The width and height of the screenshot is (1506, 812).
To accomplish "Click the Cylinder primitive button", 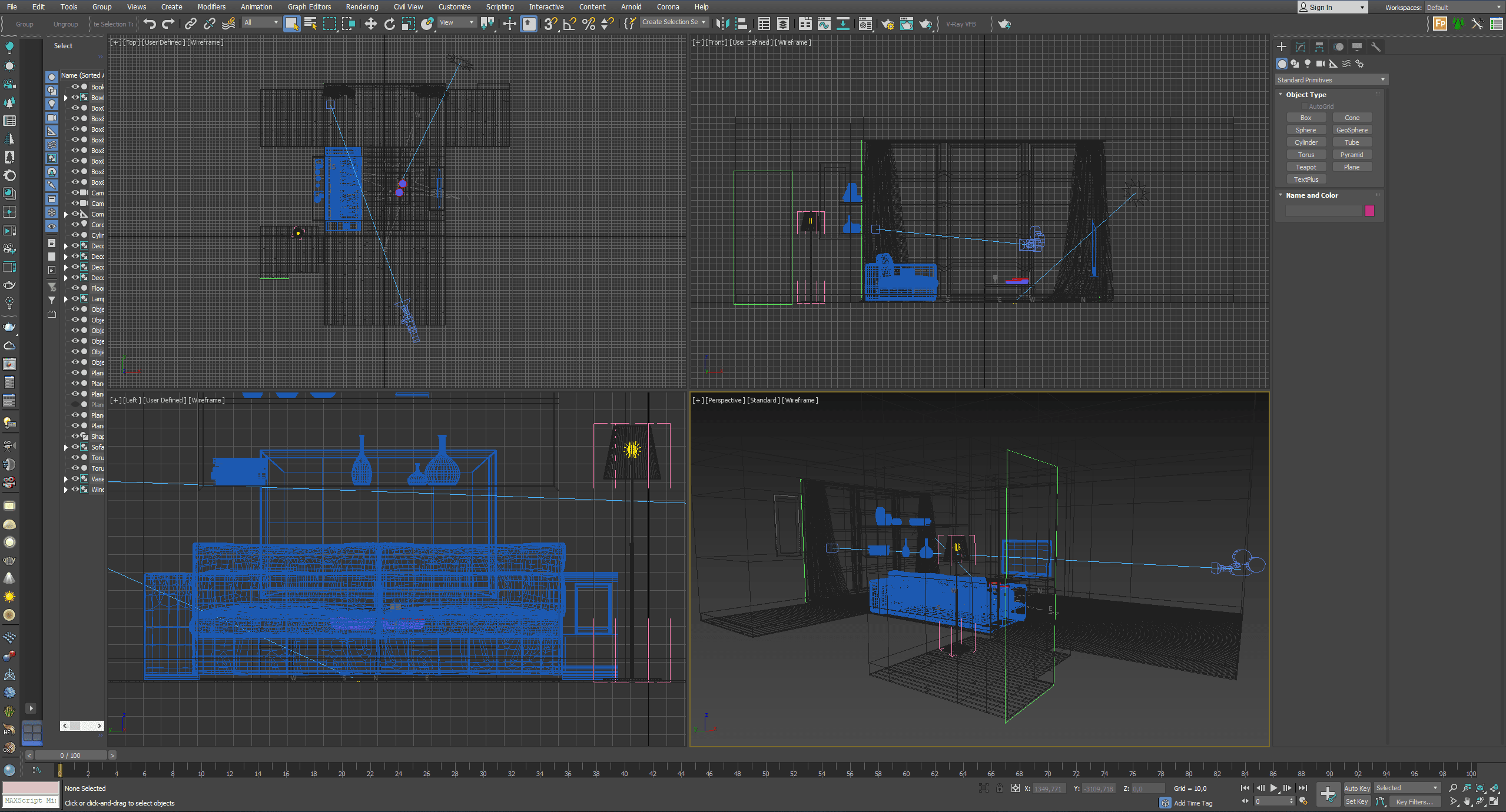I will point(1306,142).
